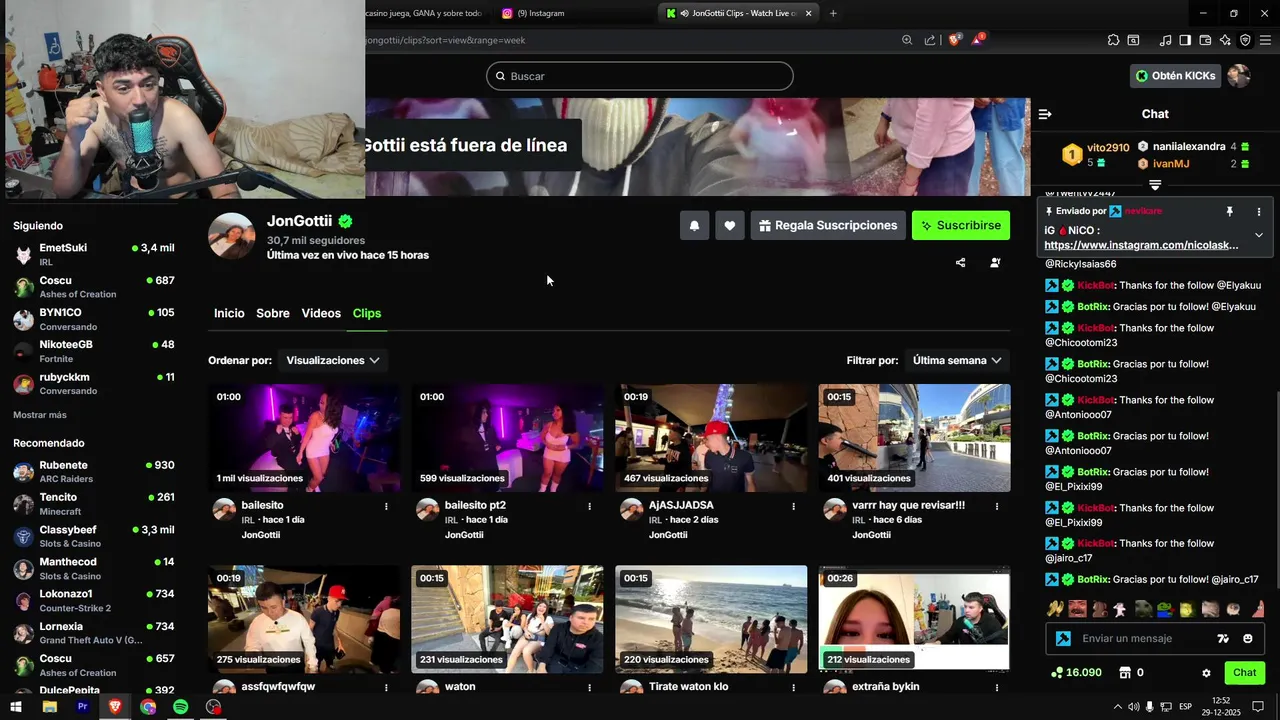Unpin the pinned chat message
This screenshot has height=720, width=1280.
pyautogui.click(x=1230, y=212)
